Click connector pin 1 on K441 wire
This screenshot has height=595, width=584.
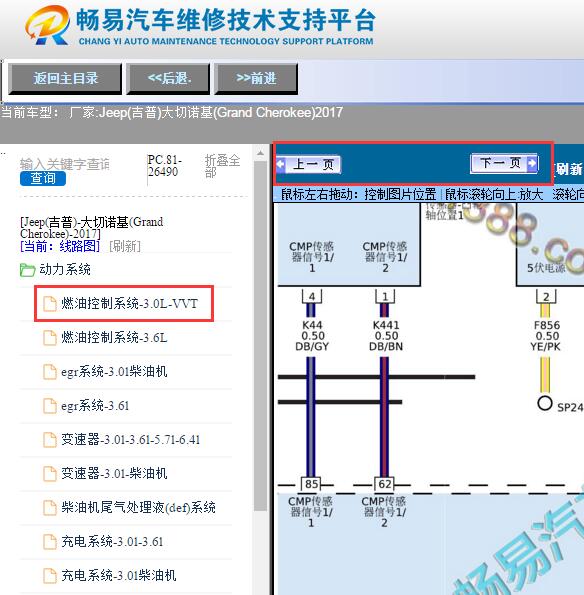coord(385,296)
